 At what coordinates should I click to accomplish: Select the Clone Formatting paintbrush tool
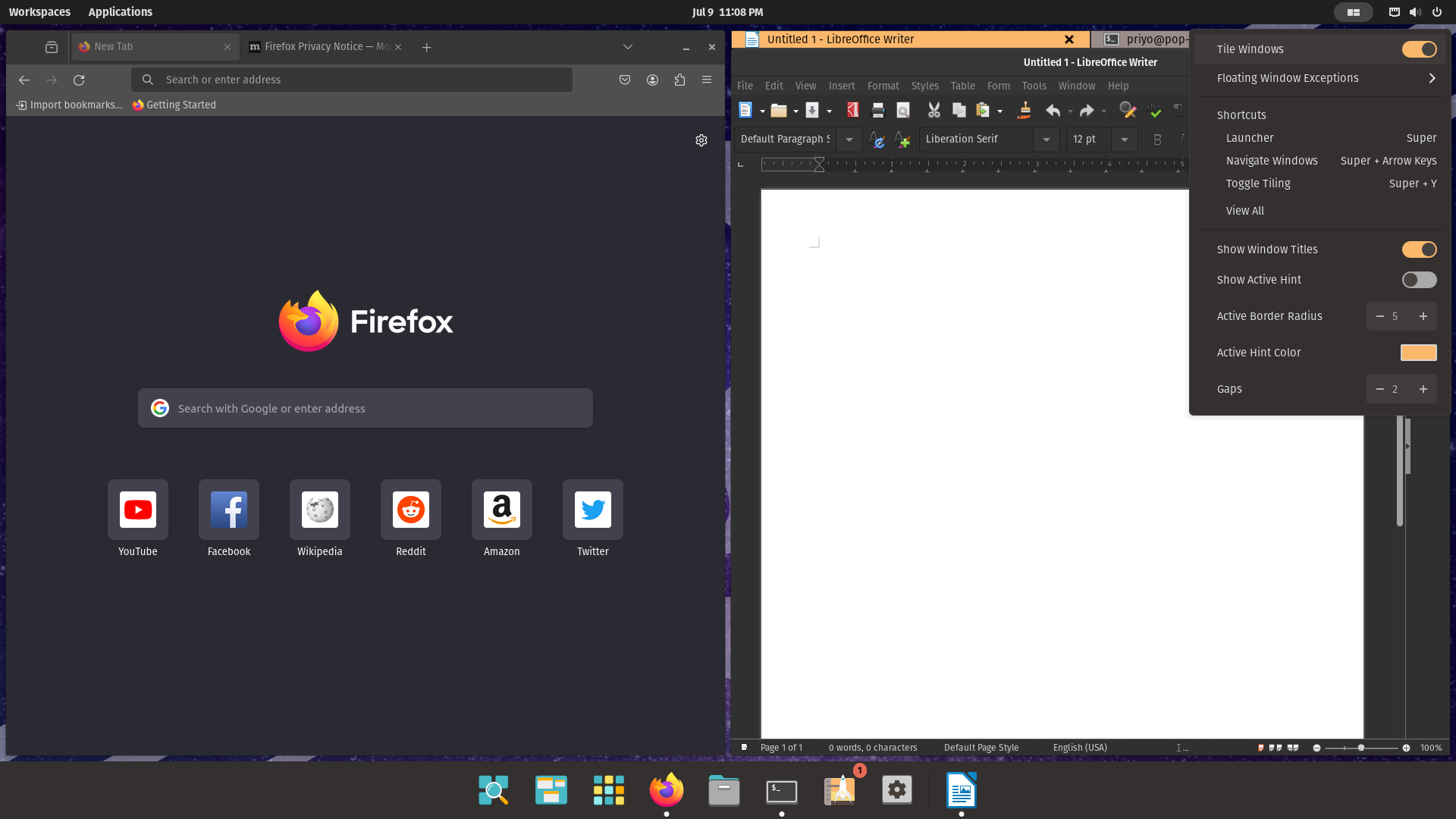point(1024,111)
